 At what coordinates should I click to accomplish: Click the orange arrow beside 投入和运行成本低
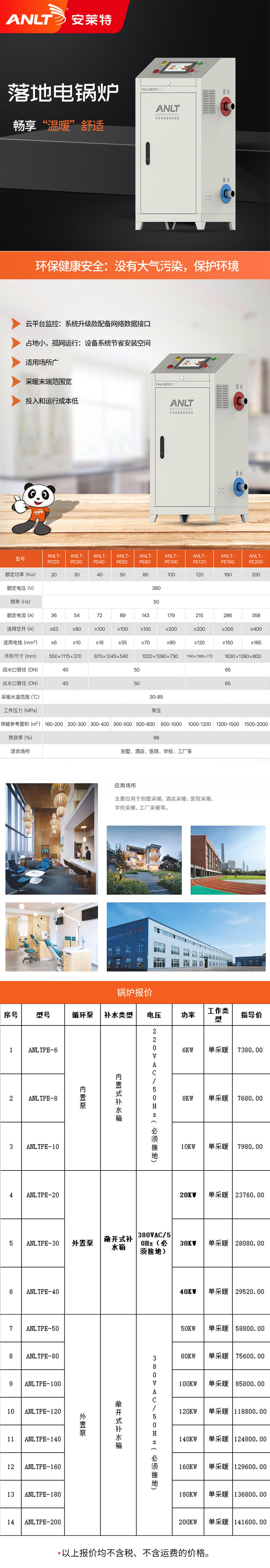click(16, 401)
